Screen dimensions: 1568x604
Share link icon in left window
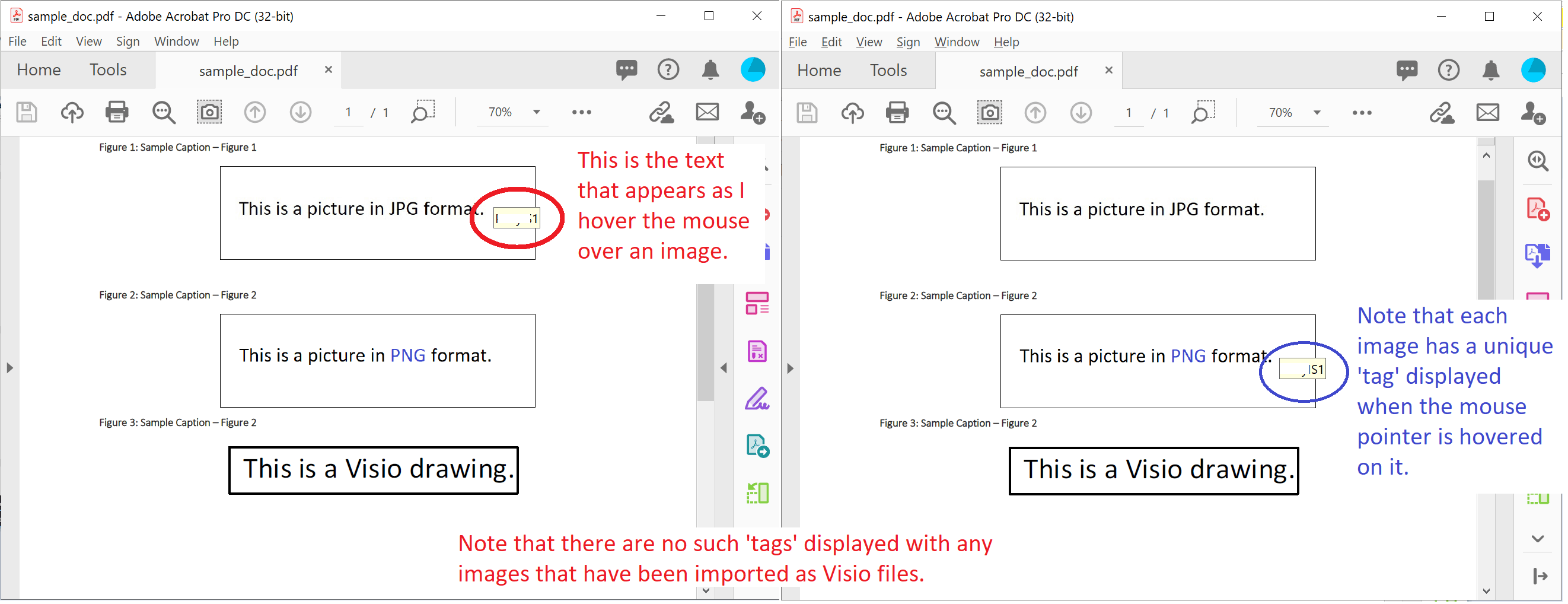click(x=661, y=113)
